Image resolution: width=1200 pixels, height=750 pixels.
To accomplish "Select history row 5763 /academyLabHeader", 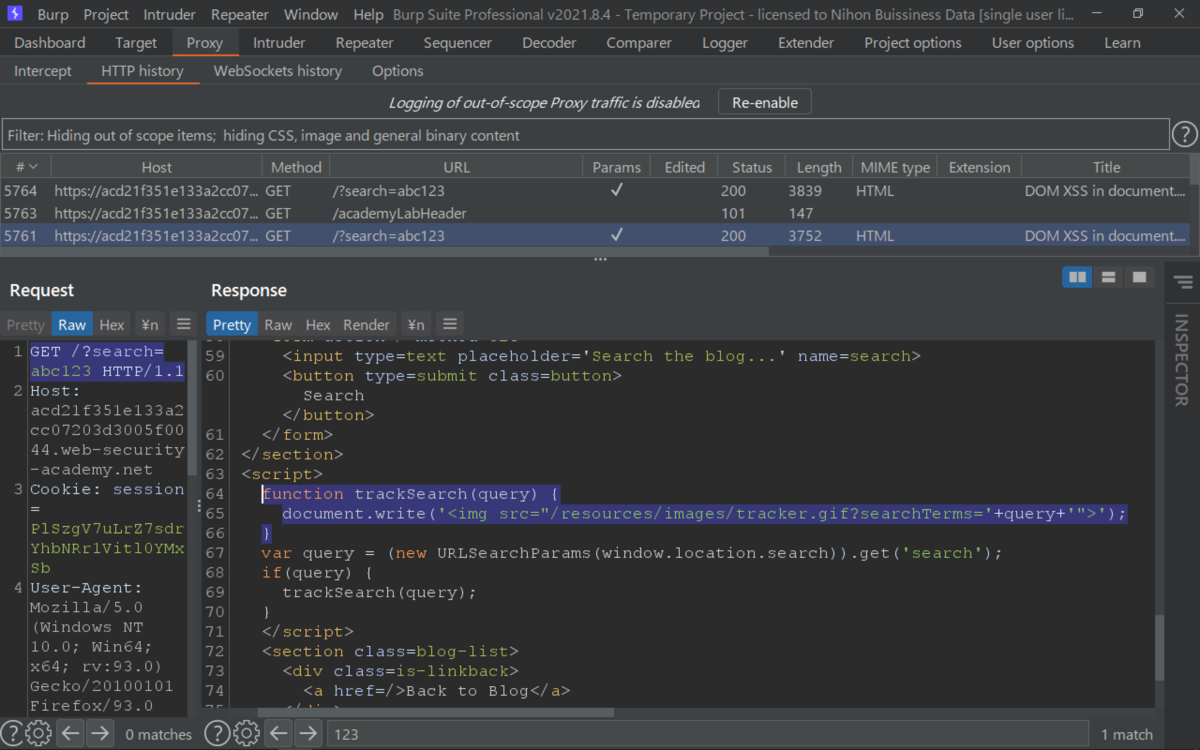I will point(595,213).
